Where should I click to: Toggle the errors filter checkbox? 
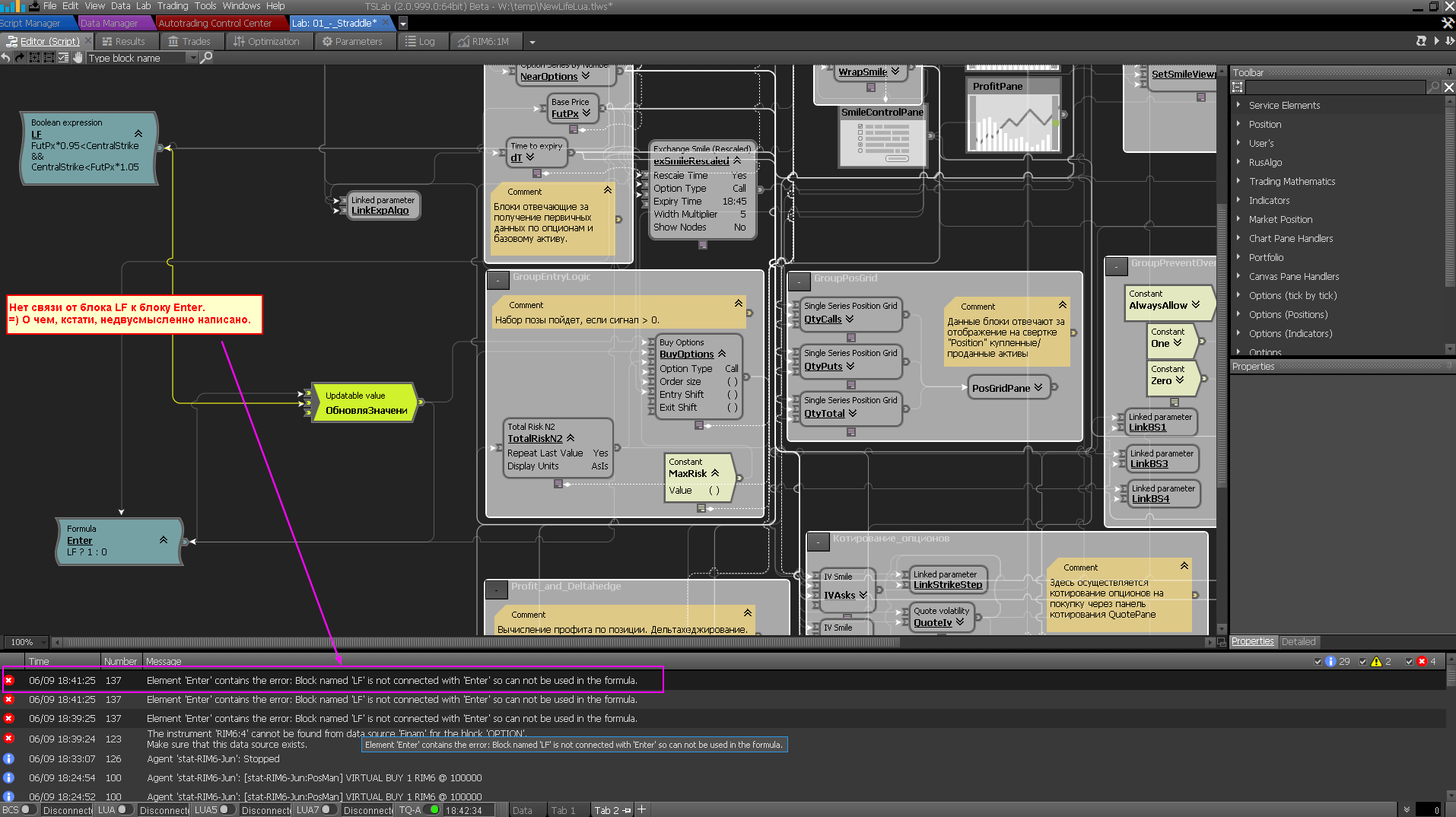click(1408, 661)
